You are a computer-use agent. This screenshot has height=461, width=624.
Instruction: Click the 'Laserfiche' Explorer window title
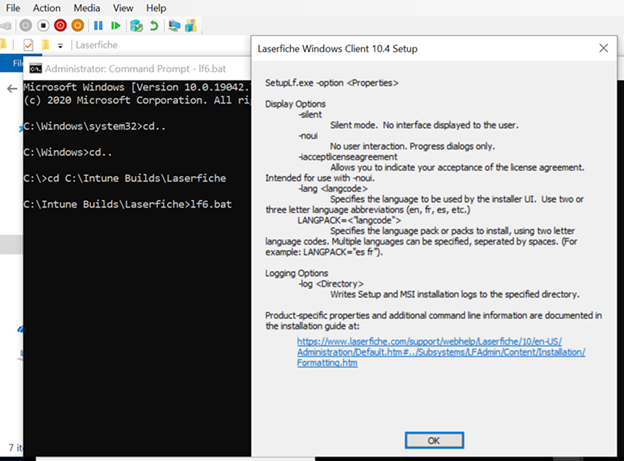(x=97, y=45)
